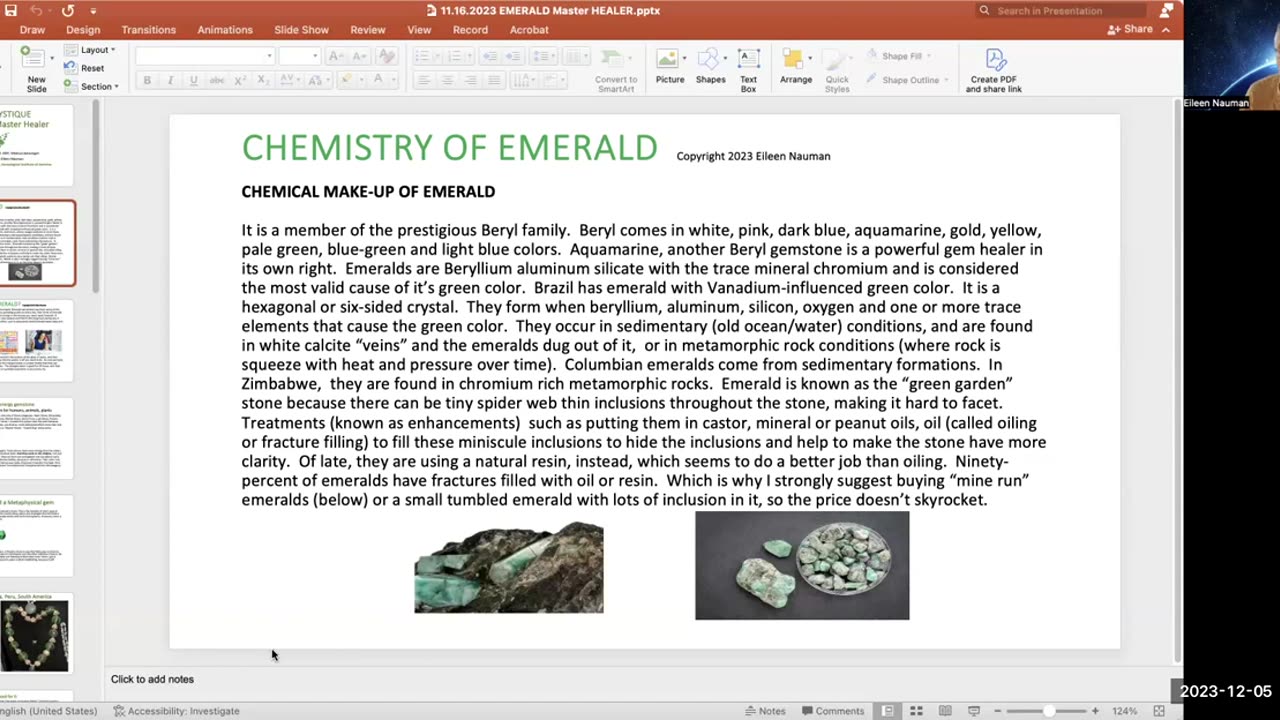The image size is (1280, 720).
Task: Click the Undo arrow icon
Action: coord(36,10)
